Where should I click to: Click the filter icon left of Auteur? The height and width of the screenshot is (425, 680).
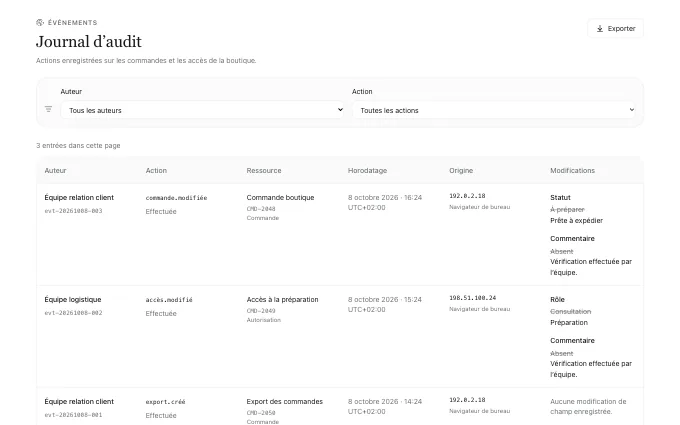(x=49, y=109)
